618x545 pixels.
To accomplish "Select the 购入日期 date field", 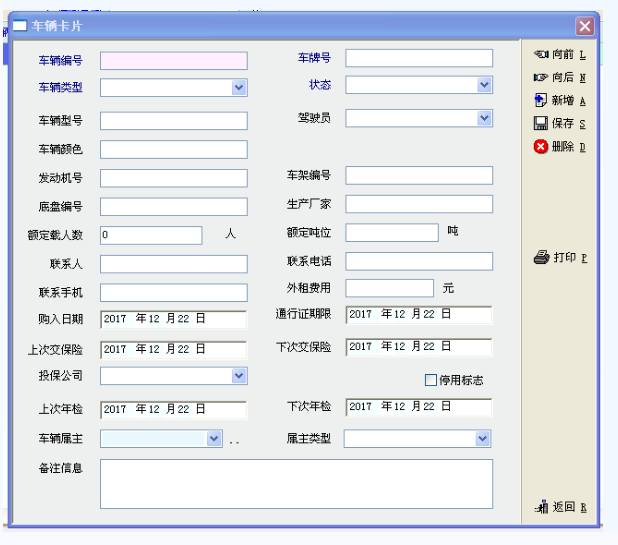I will click(x=173, y=319).
